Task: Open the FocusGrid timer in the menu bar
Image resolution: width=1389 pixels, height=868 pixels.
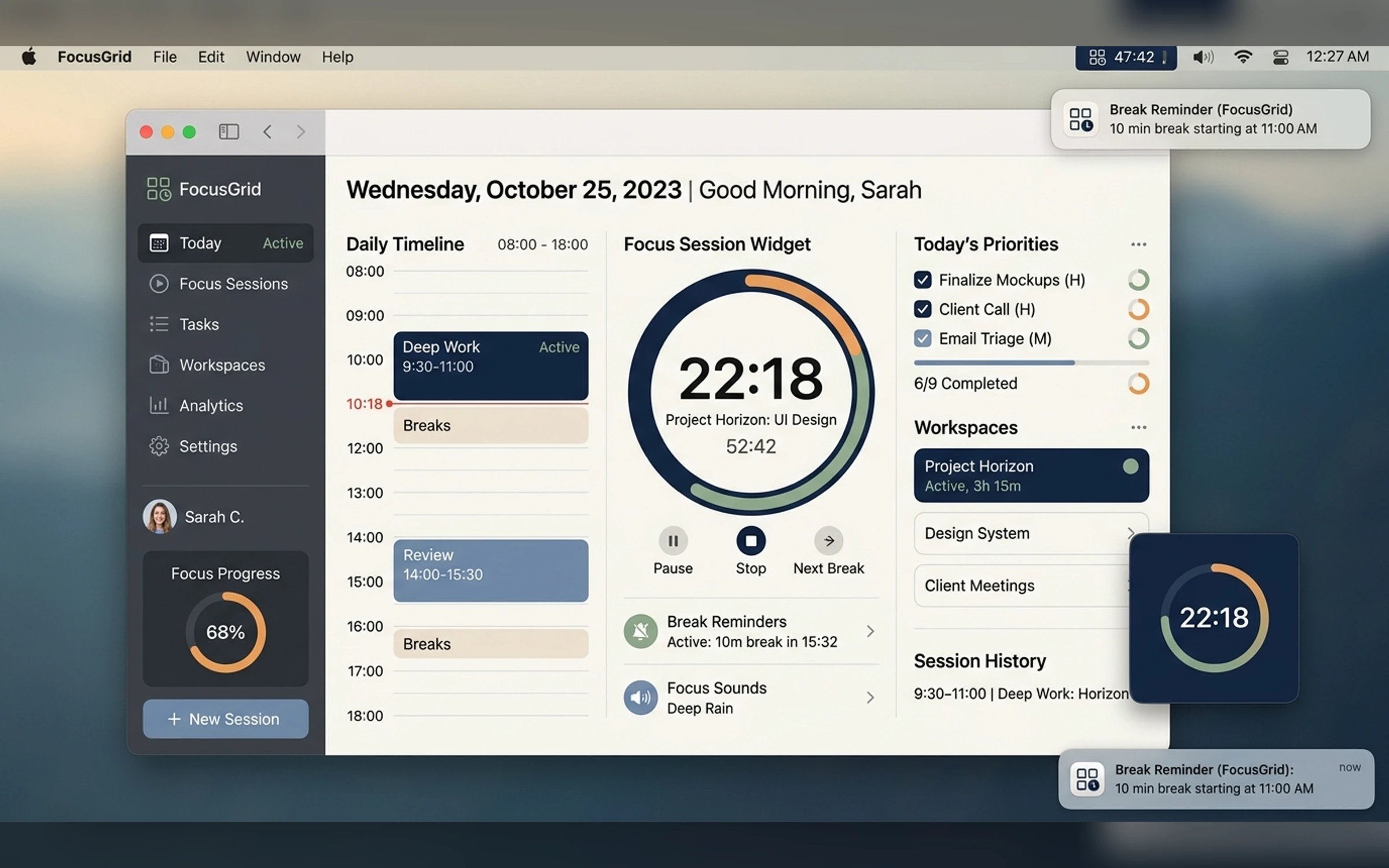Action: [1126, 57]
